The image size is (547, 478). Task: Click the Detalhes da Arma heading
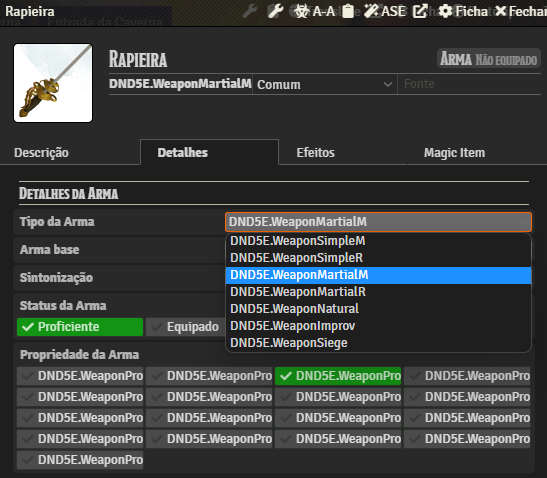point(69,194)
